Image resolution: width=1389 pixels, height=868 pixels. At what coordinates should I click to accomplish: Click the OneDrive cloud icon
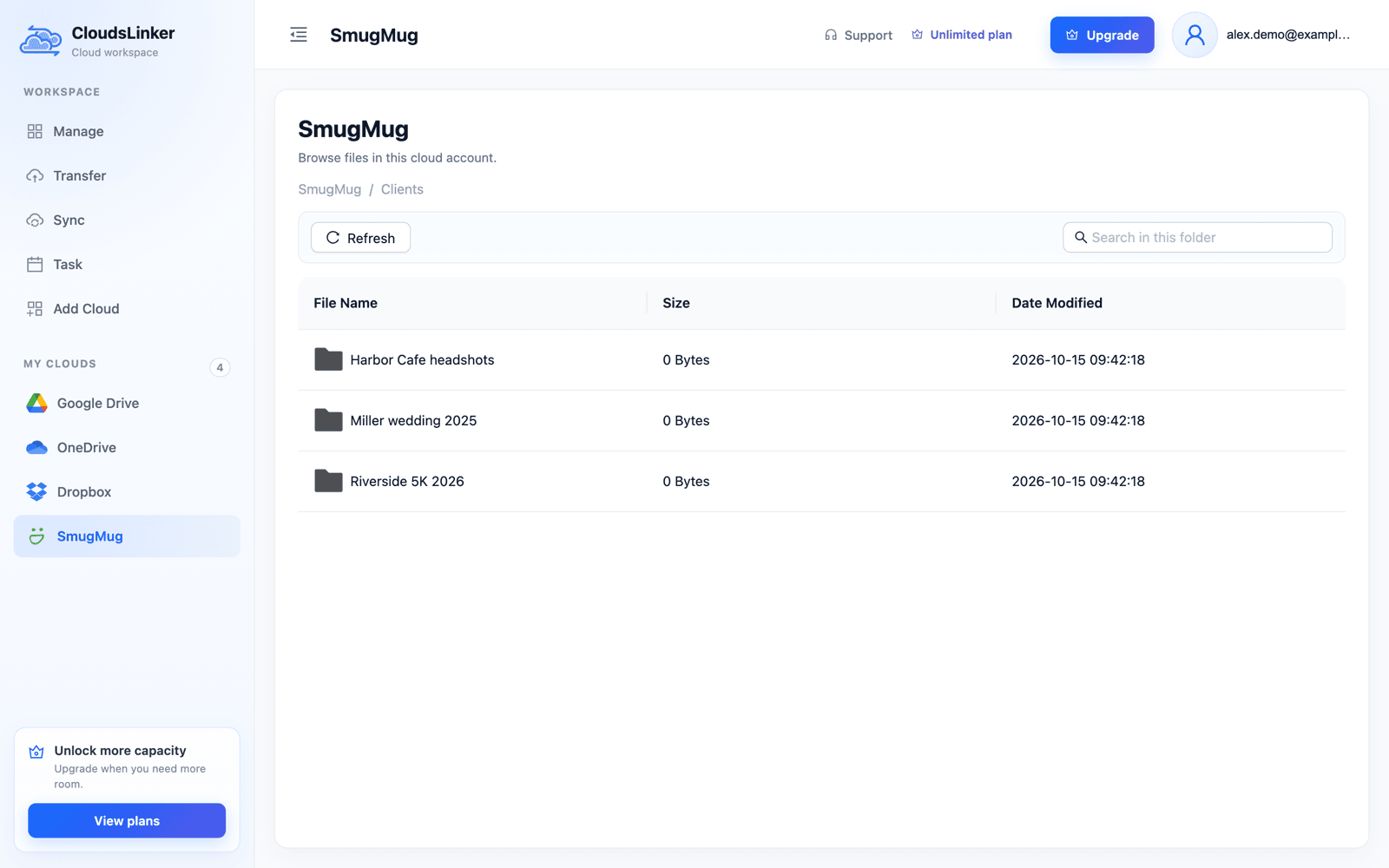point(36,447)
